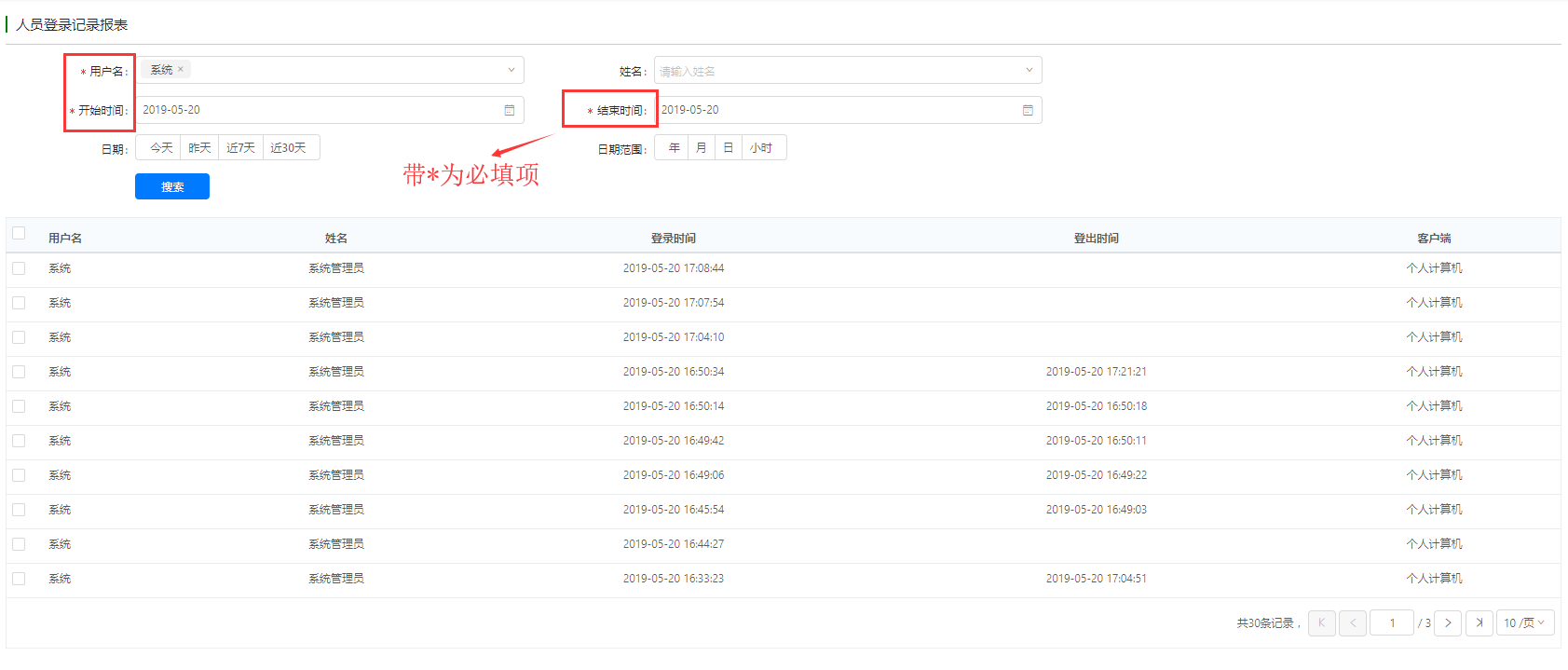Pick the 今天 quick date button

(x=161, y=148)
